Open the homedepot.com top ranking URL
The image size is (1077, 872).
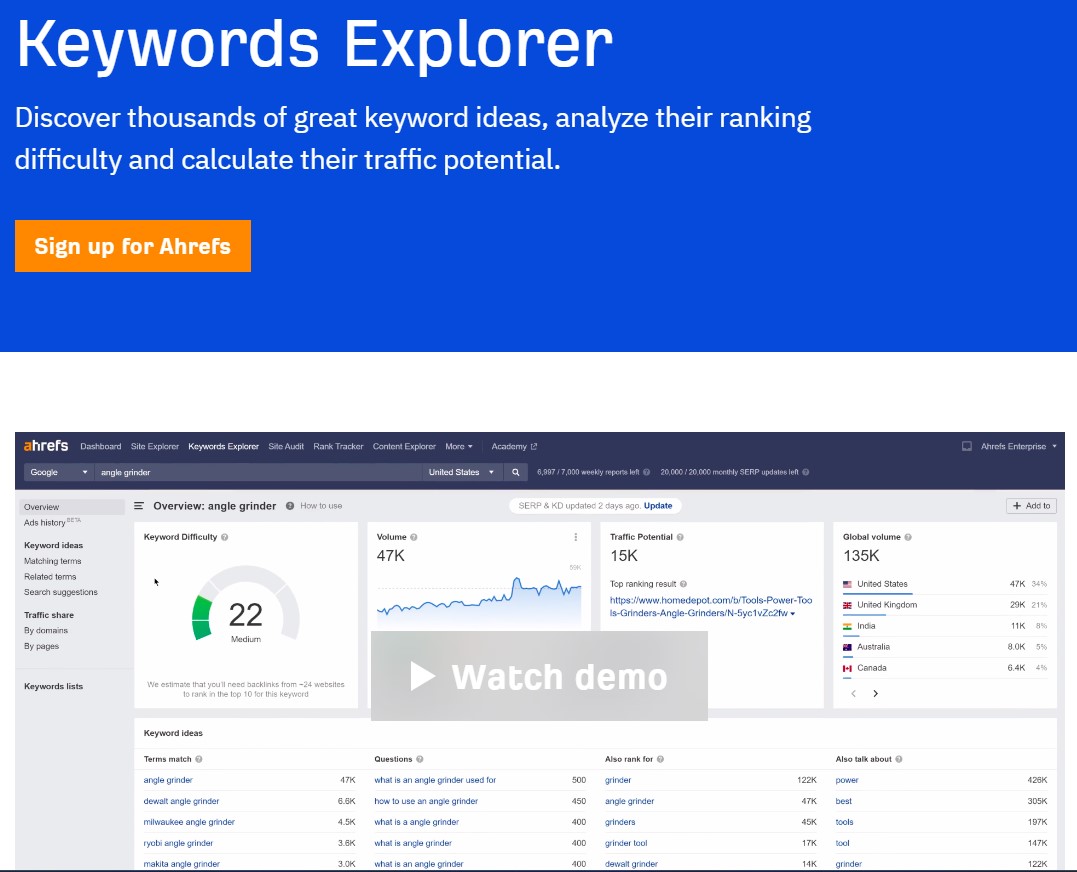[x=711, y=606]
